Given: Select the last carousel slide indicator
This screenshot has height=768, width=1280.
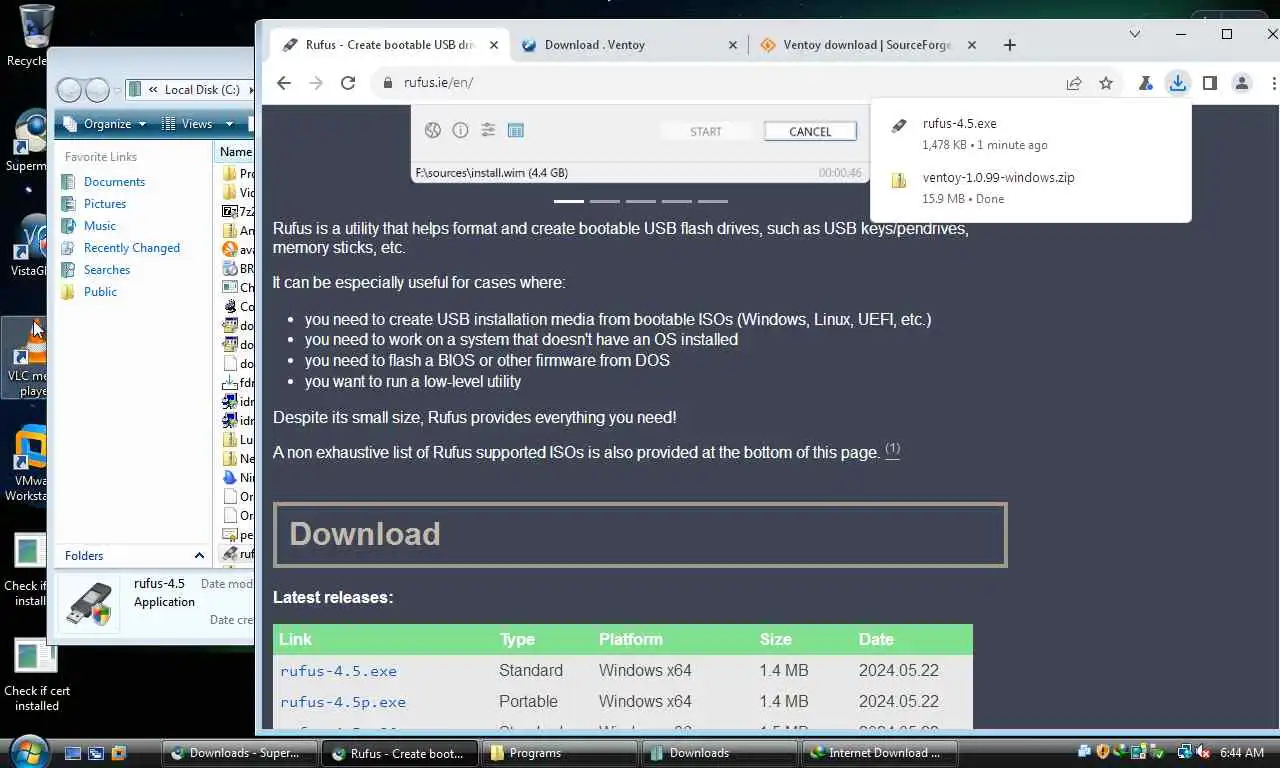Looking at the screenshot, I should pyautogui.click(x=713, y=201).
